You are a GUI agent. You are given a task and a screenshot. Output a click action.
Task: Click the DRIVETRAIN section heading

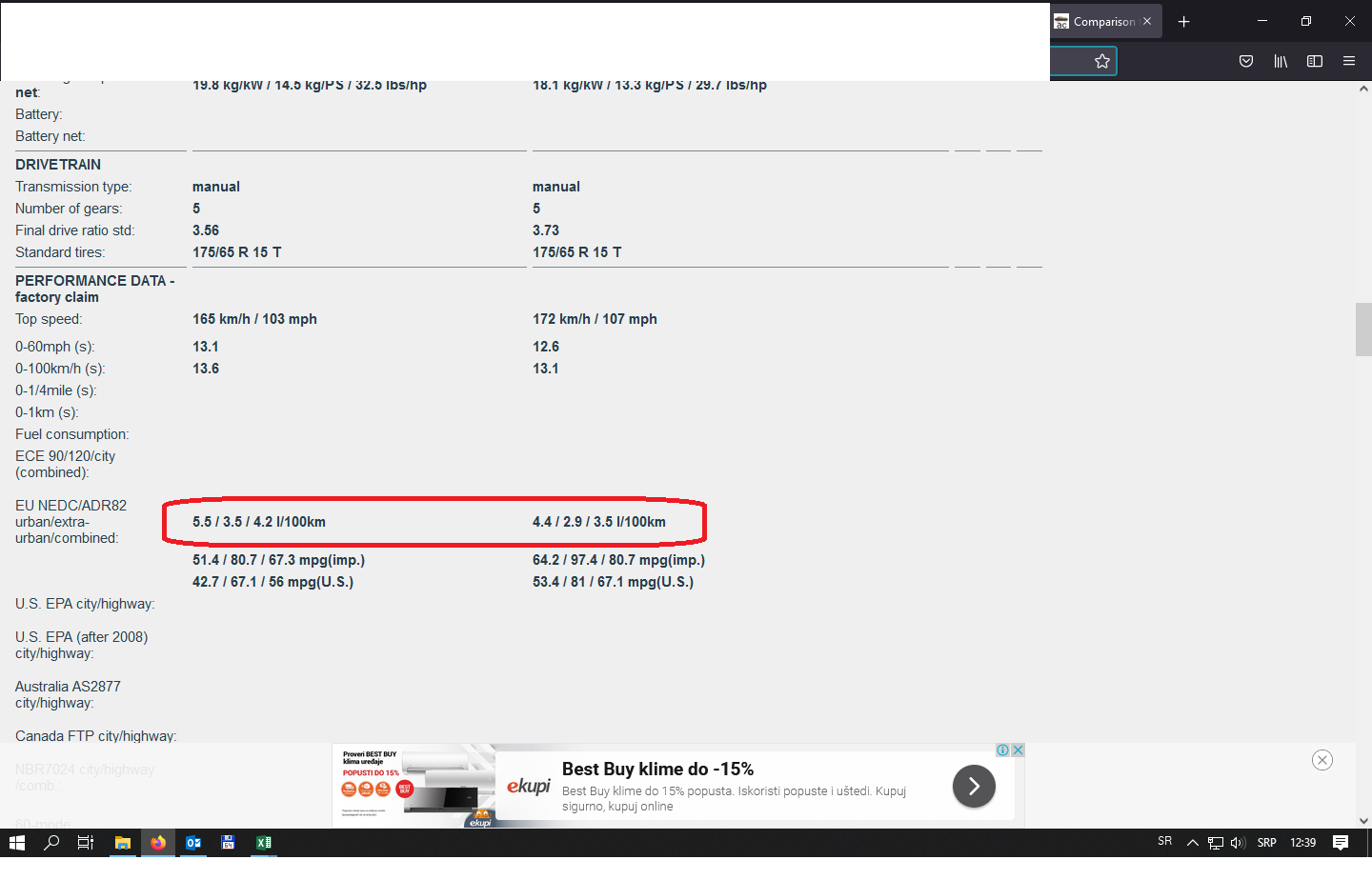point(58,165)
